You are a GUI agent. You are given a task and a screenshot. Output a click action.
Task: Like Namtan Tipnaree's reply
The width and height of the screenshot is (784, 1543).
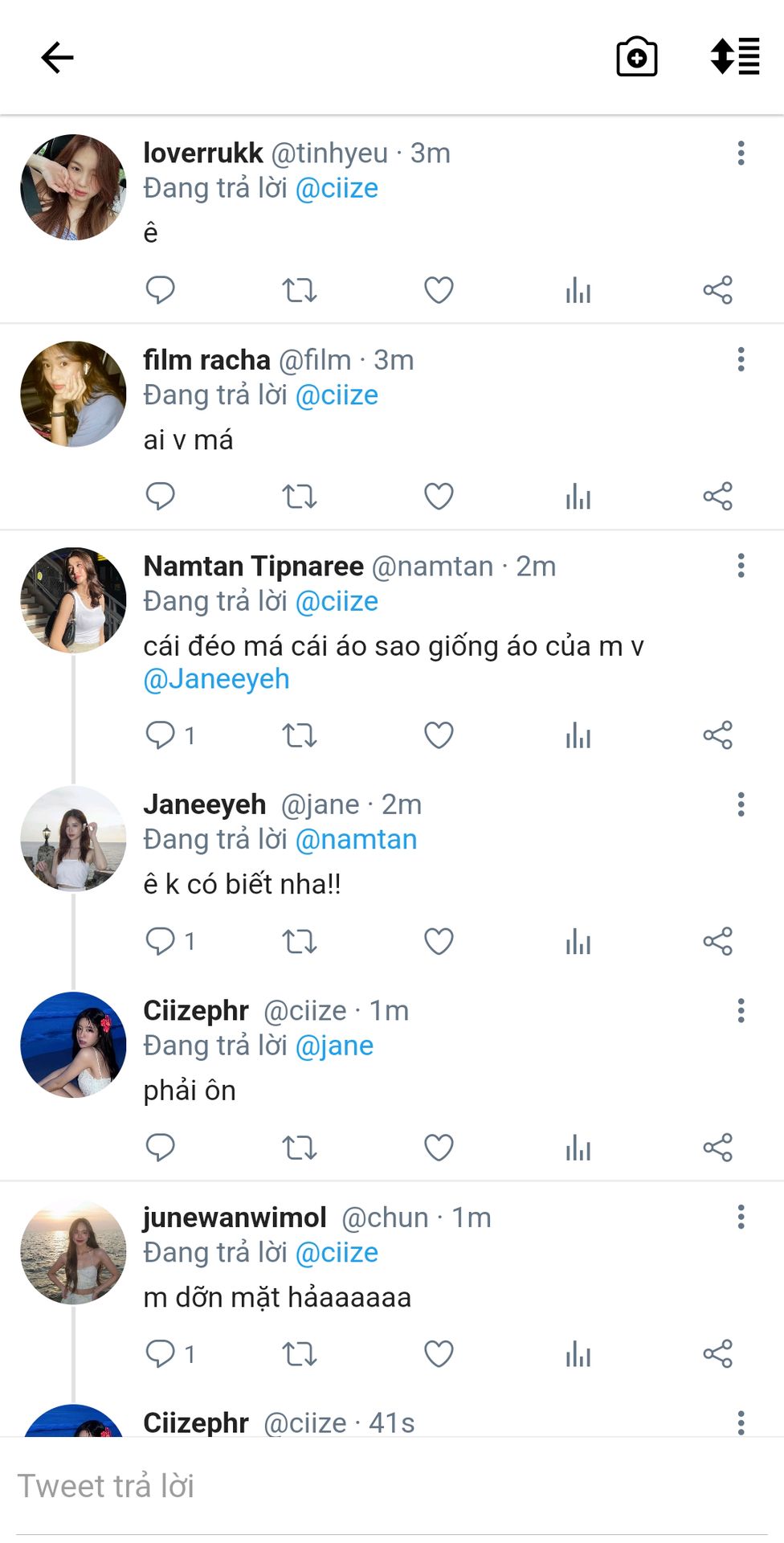tap(439, 735)
